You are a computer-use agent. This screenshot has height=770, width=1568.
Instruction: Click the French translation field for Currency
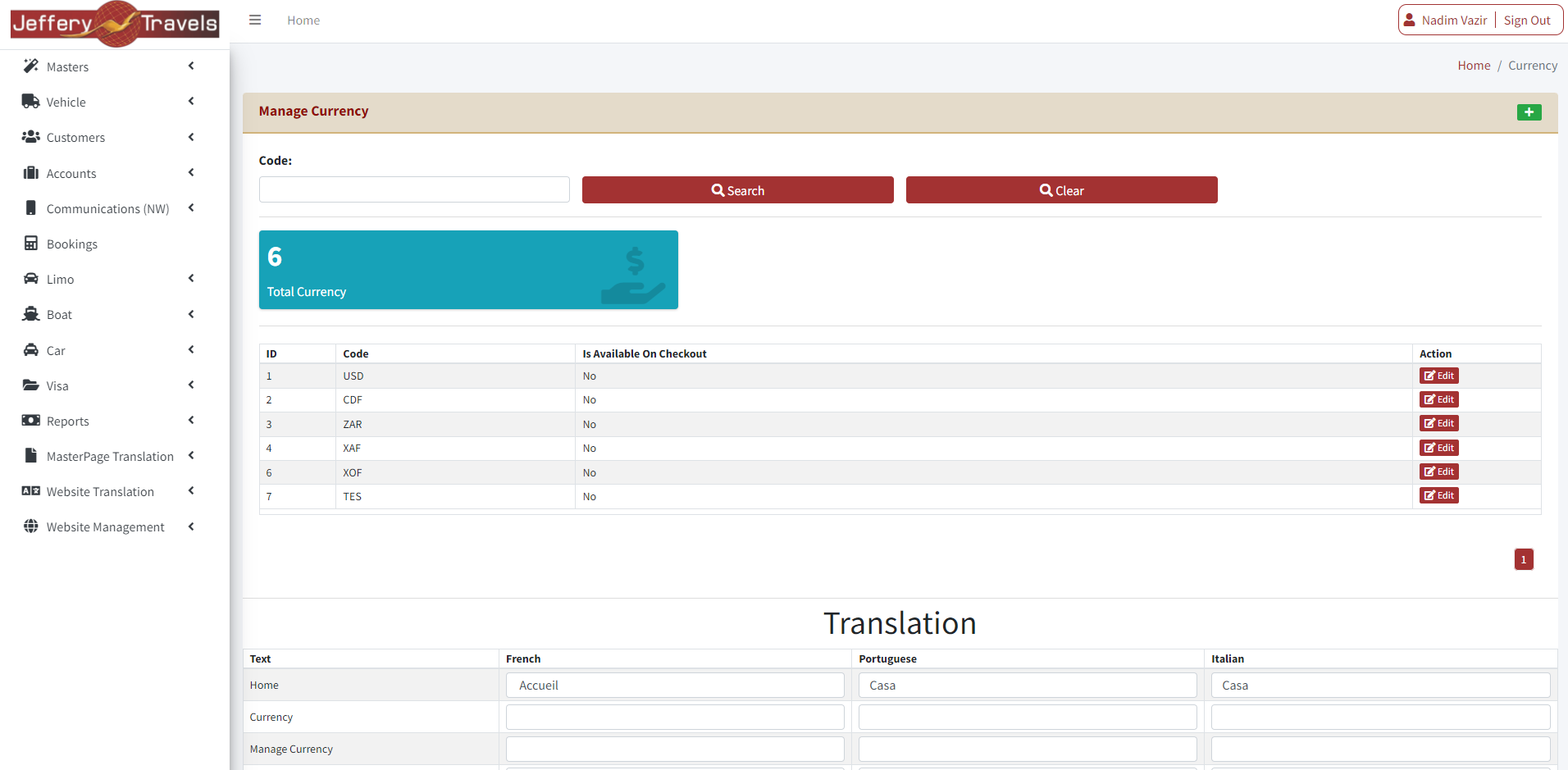click(674, 718)
